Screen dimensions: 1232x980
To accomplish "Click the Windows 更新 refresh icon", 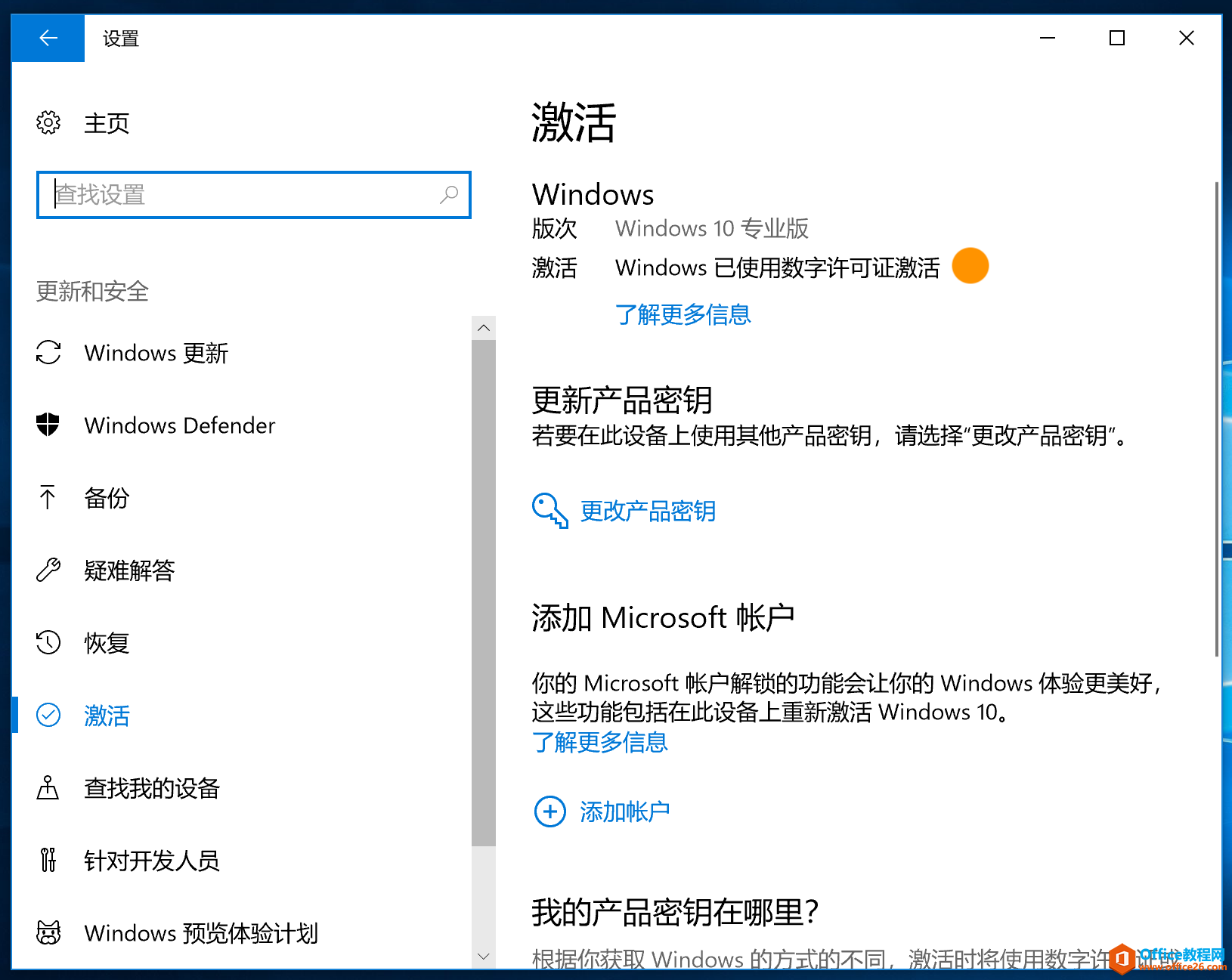I will click(48, 352).
